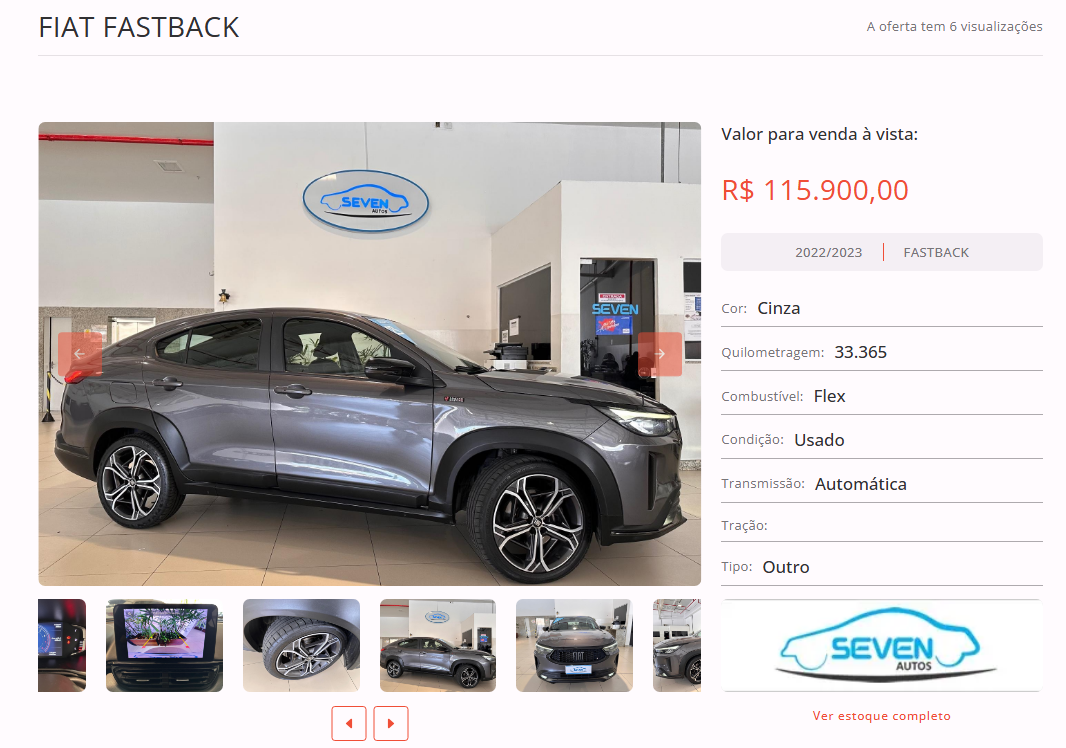Click the Quilometragem 33.365 row
The width and height of the screenshot is (1066, 748).
tap(882, 352)
